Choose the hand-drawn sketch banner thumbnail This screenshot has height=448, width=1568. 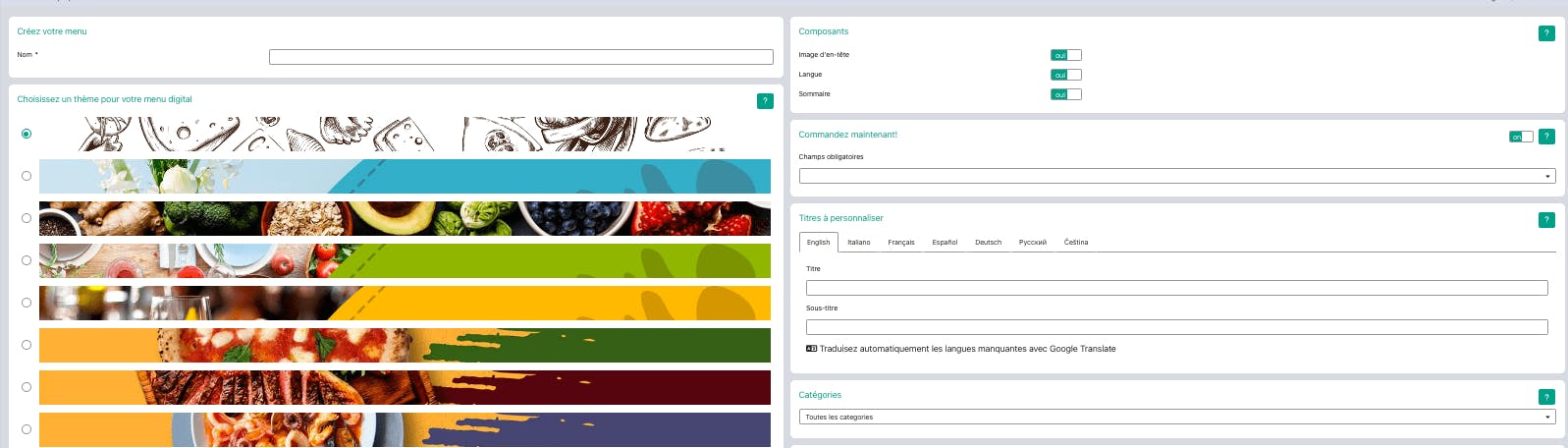405,134
